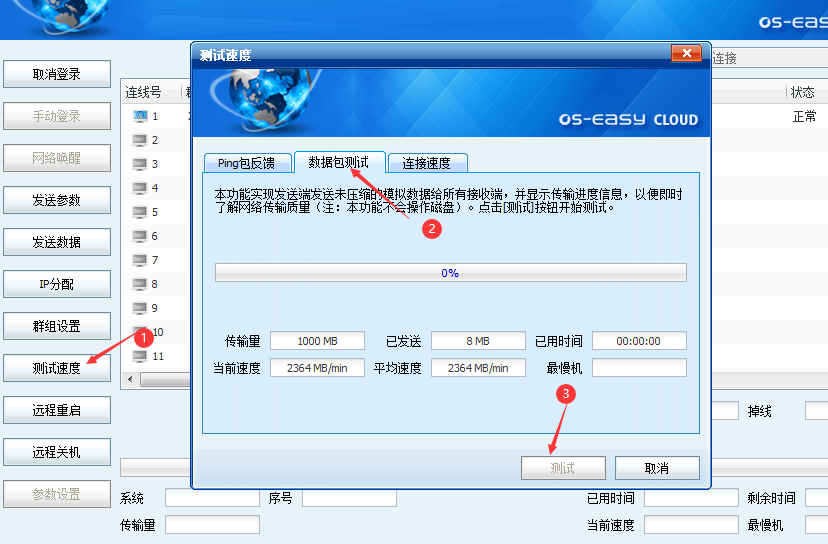Click computer icon for connection 3
828x544 pixels.
point(140,164)
